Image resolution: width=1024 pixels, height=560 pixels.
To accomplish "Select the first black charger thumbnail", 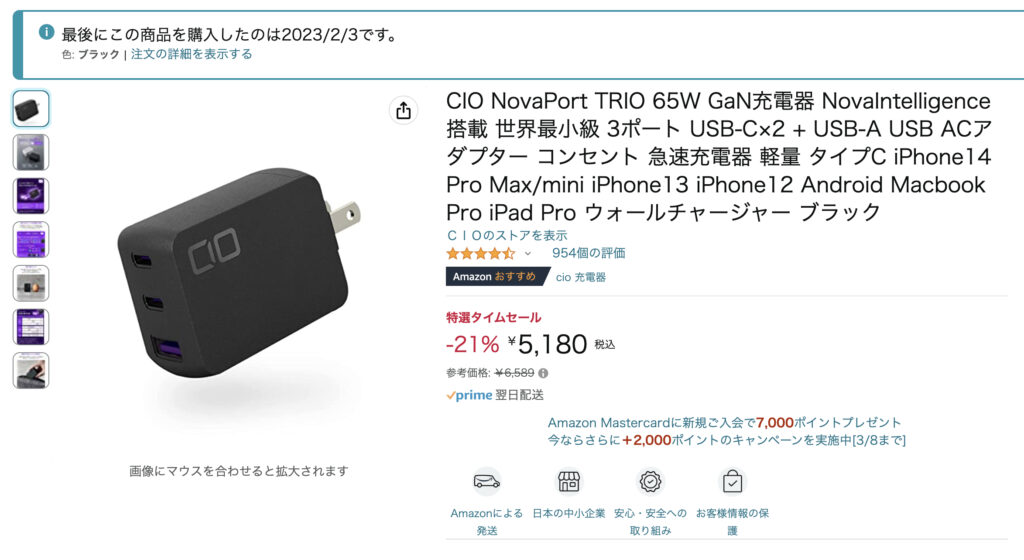I will point(31,108).
